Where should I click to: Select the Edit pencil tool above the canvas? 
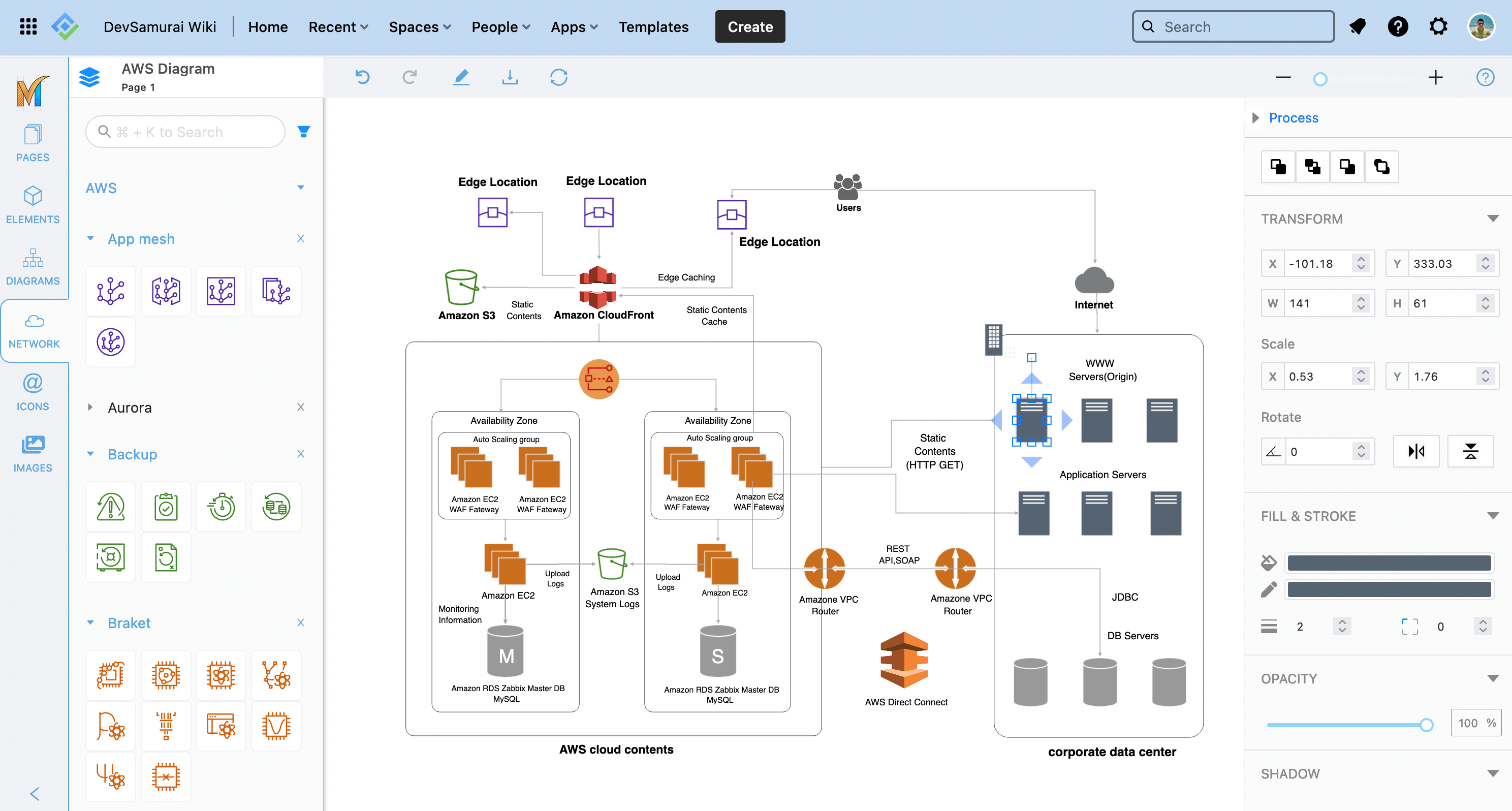pyautogui.click(x=461, y=77)
